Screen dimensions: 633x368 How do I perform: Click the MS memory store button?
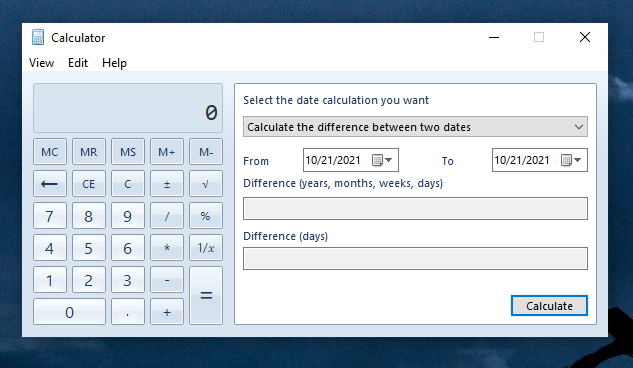tap(128, 152)
